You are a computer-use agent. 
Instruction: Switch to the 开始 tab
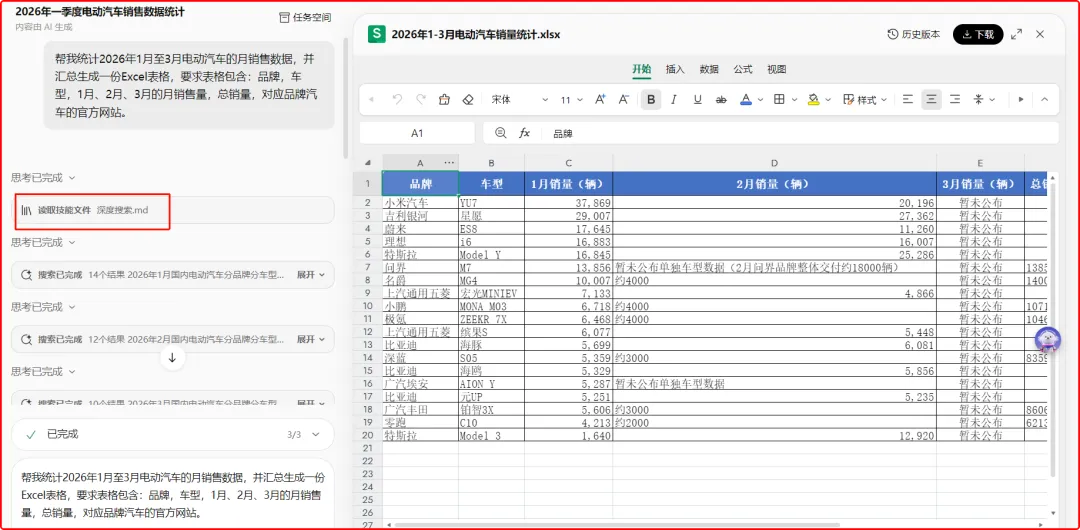point(642,70)
